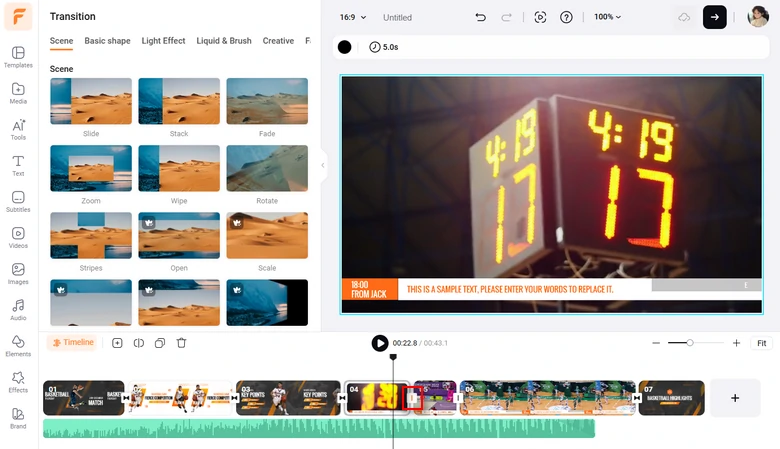Open the user profile avatar
Viewport: 780px width, 449px height.
point(758,17)
